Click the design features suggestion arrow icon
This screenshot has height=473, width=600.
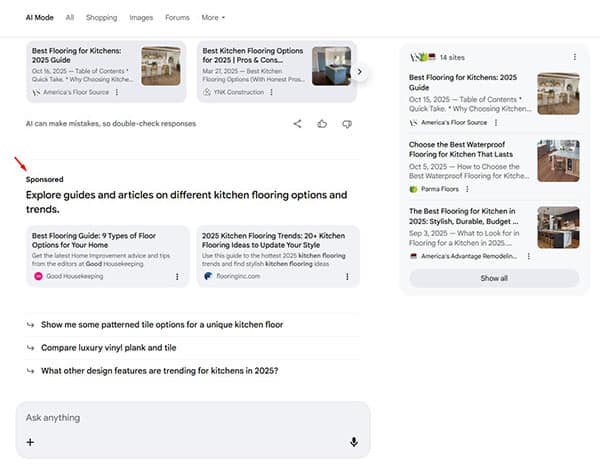[30, 371]
